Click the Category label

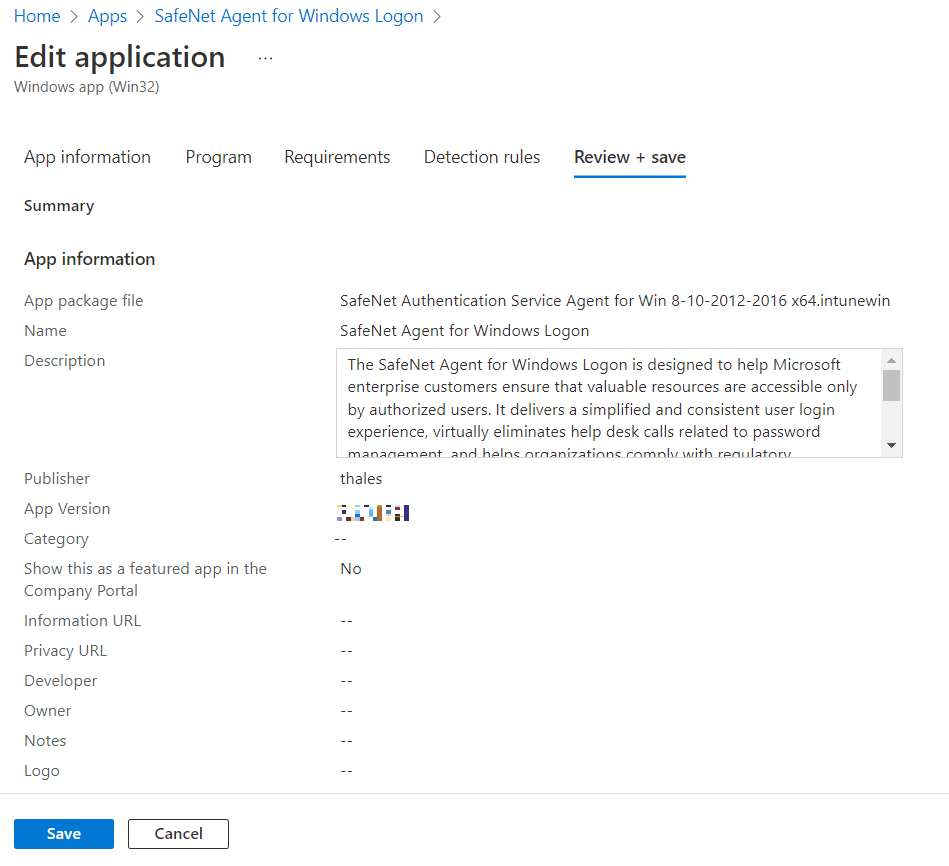tap(56, 539)
